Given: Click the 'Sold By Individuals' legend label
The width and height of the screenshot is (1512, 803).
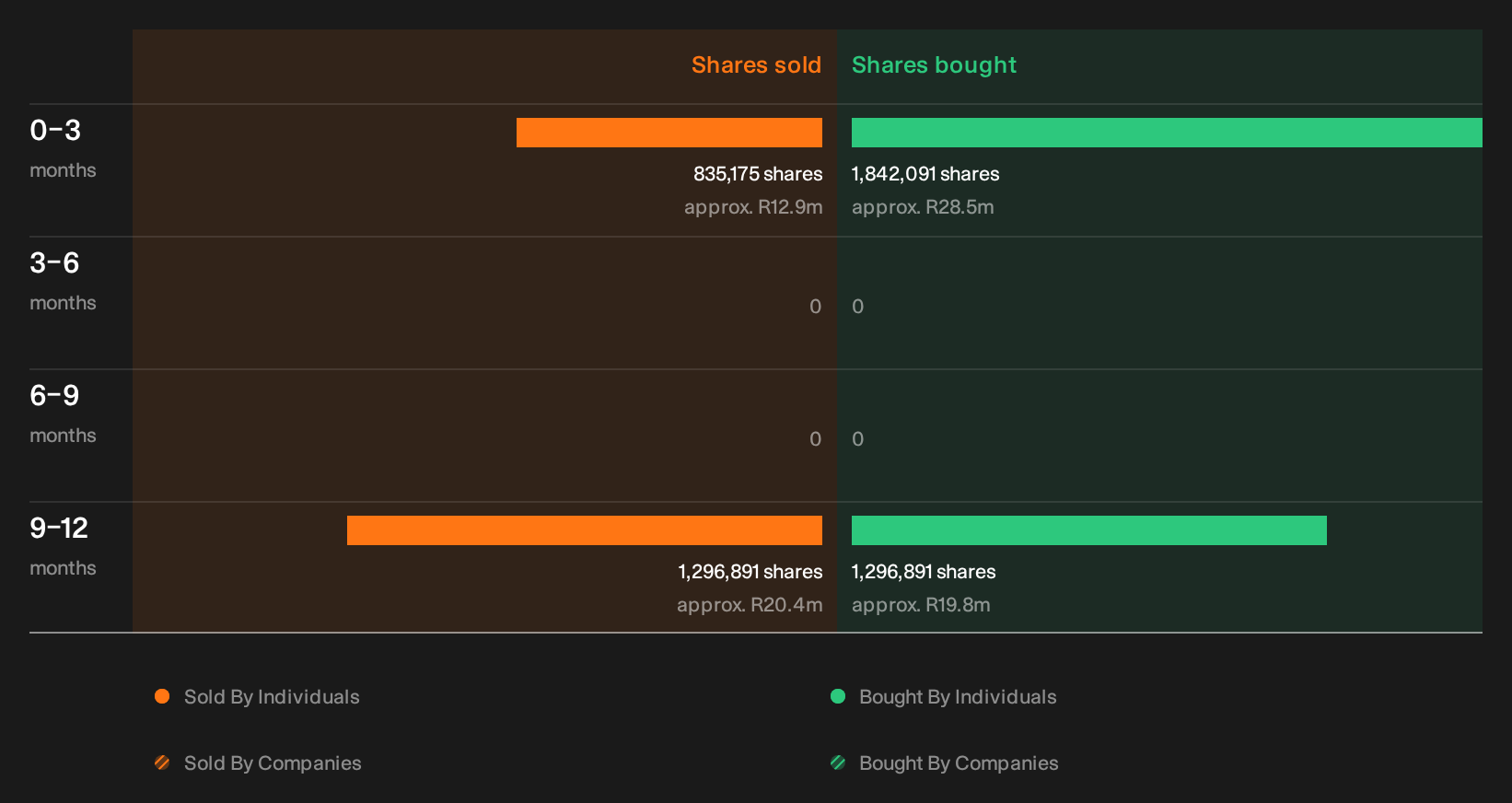Looking at the screenshot, I should (x=272, y=697).
